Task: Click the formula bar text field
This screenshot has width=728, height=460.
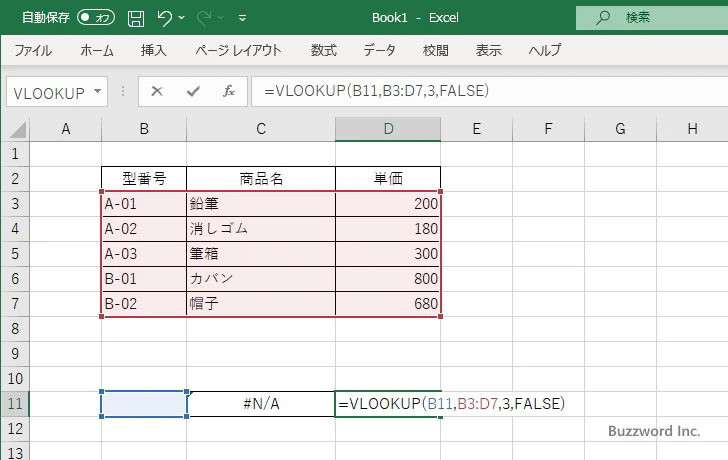Action: tap(480, 91)
